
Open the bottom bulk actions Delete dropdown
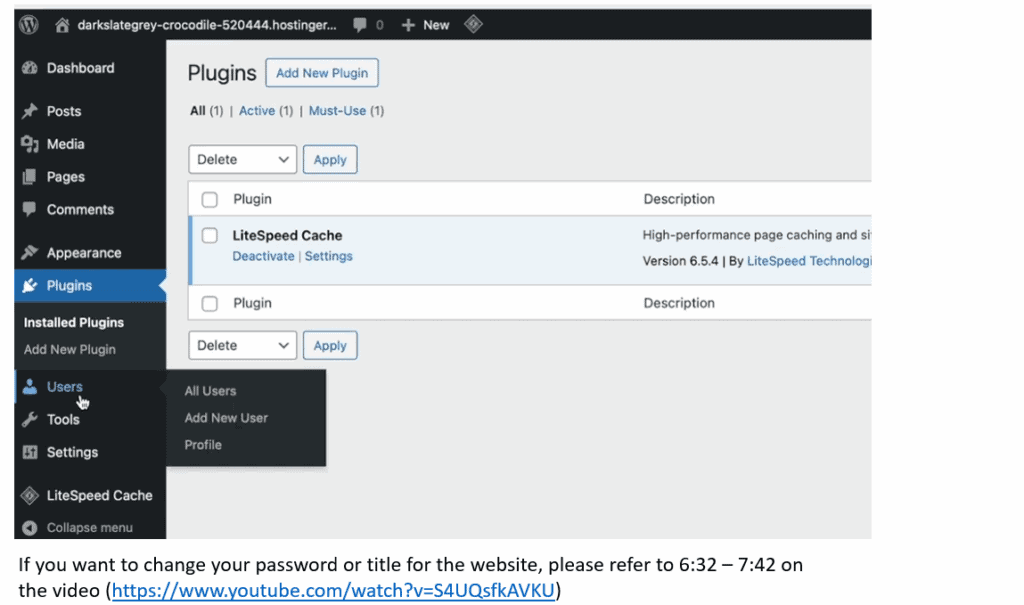242,345
